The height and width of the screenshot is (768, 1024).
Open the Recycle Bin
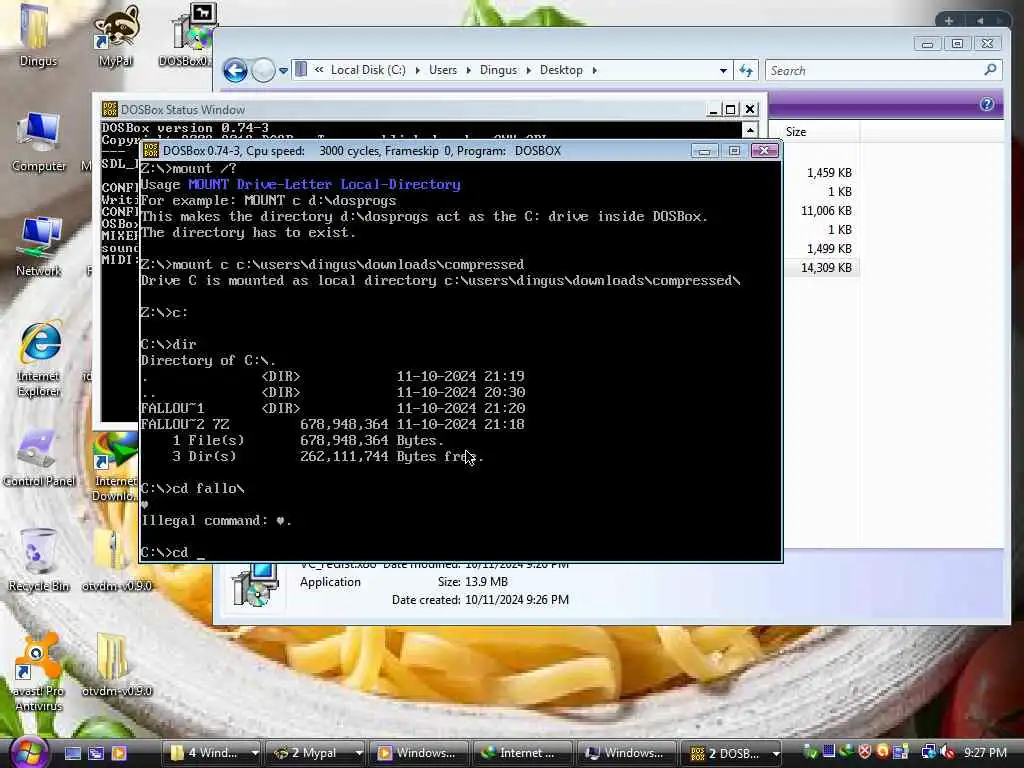(x=39, y=560)
